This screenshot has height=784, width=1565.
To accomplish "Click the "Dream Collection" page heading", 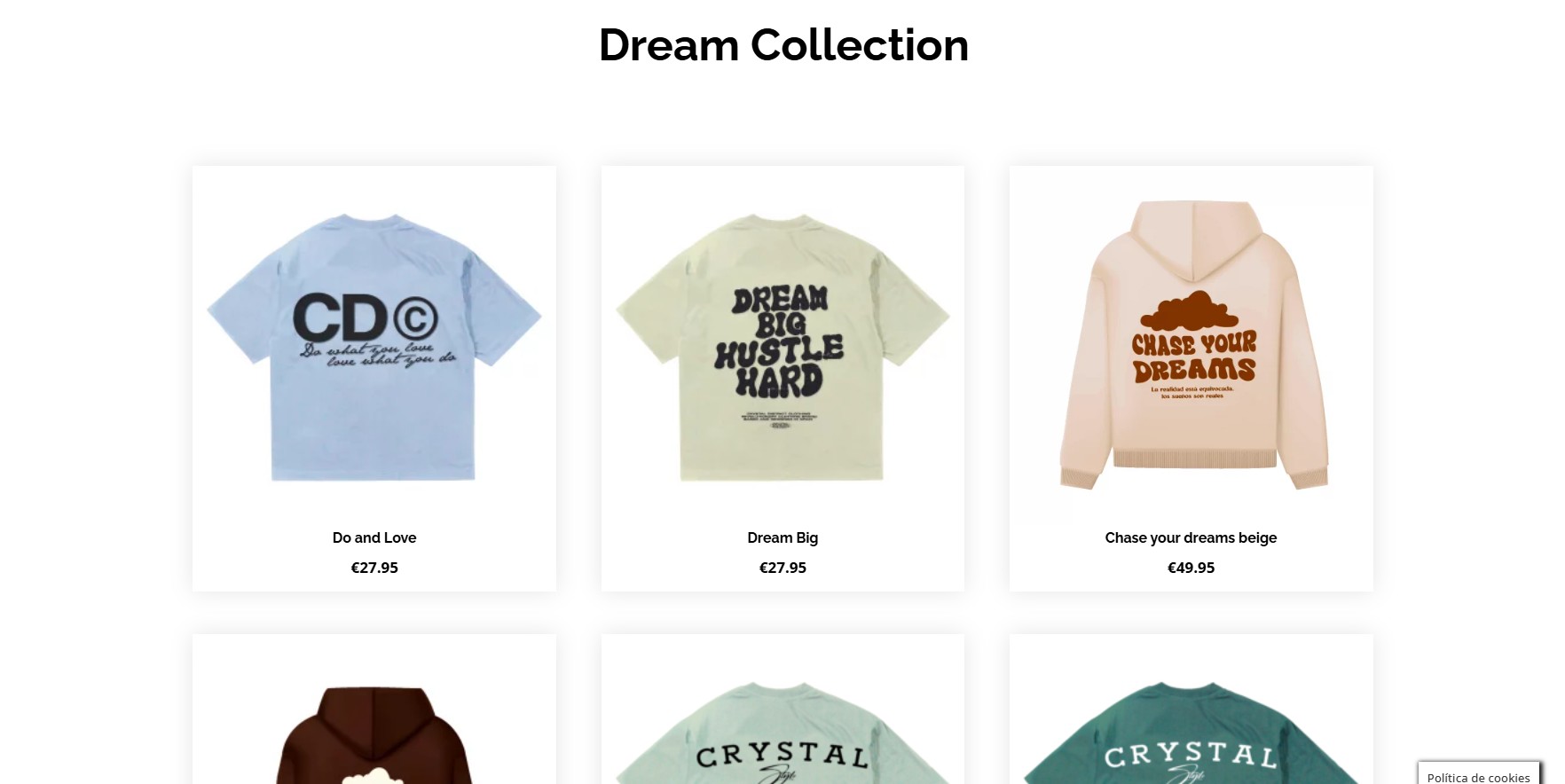I will 783,45.
